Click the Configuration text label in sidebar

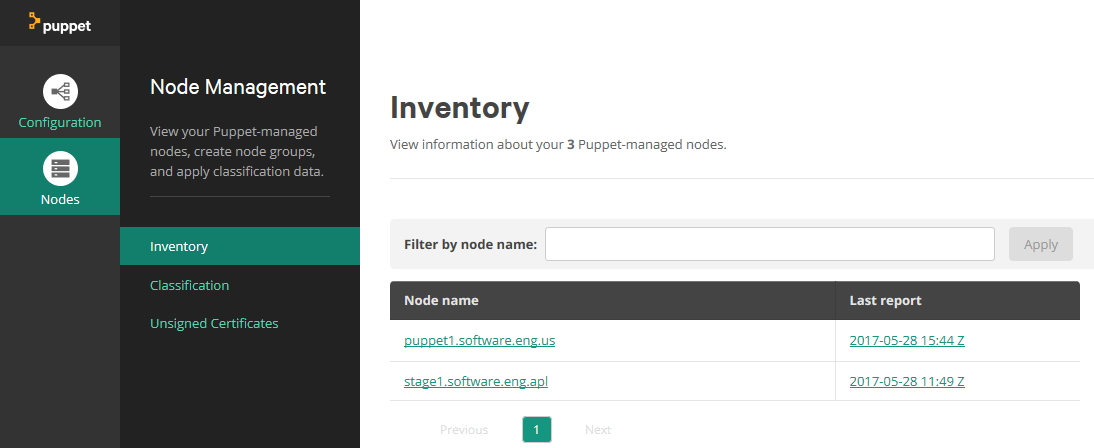60,123
